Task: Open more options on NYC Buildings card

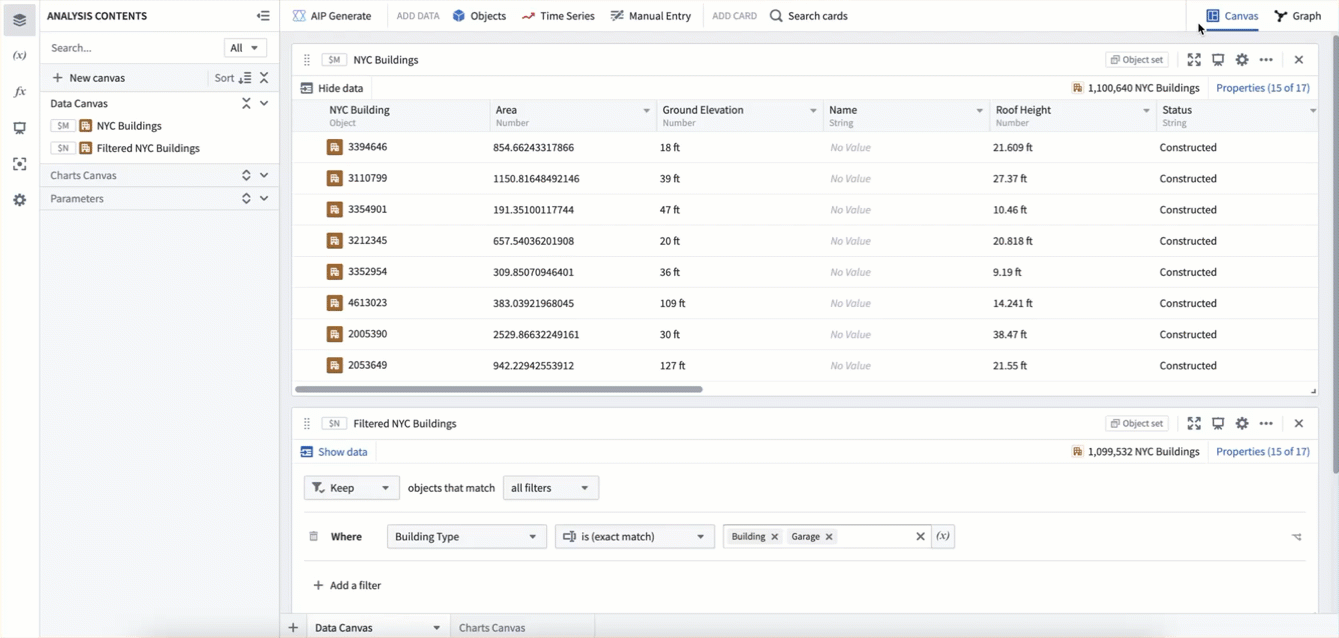Action: click(1266, 60)
